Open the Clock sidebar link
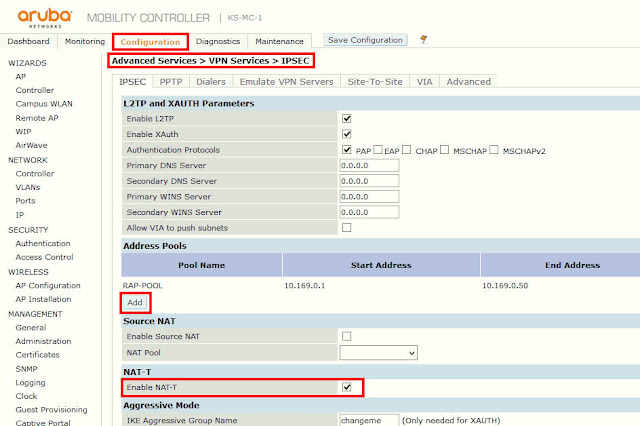 27,396
